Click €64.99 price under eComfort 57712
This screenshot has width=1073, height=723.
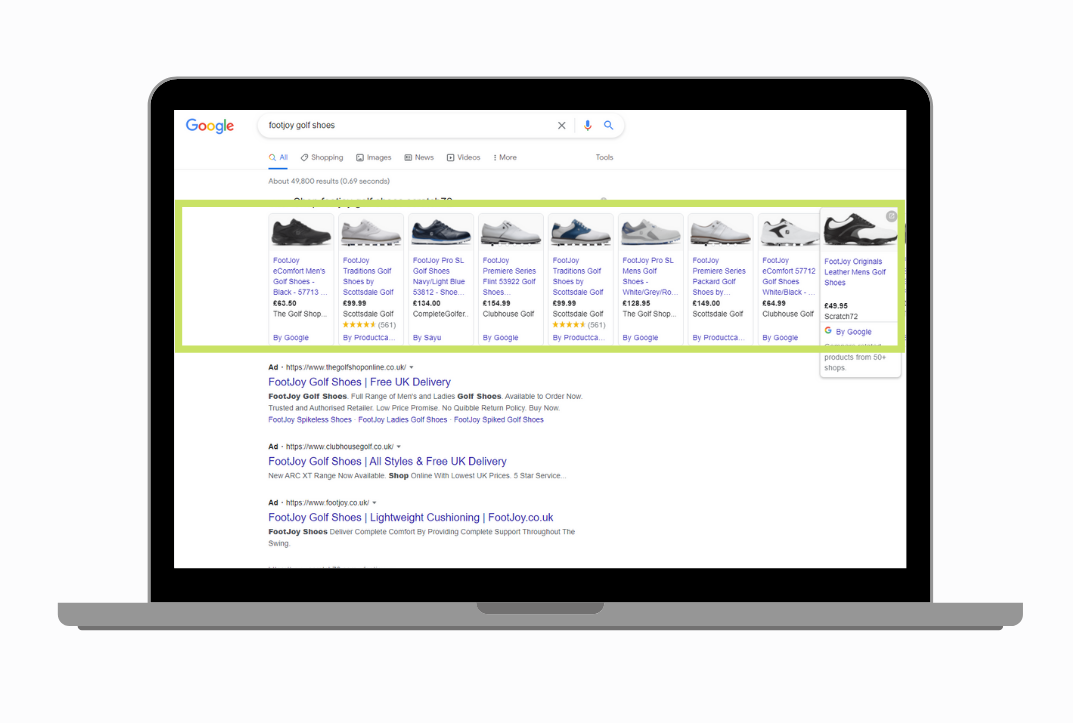click(774, 303)
